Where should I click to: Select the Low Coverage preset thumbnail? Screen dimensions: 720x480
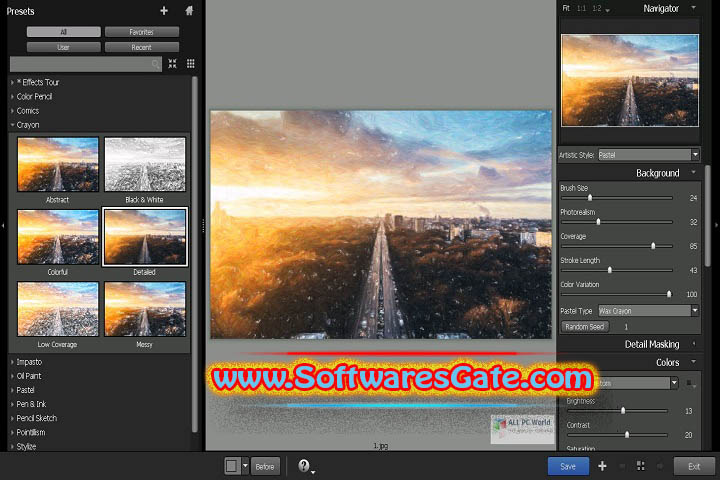58,309
